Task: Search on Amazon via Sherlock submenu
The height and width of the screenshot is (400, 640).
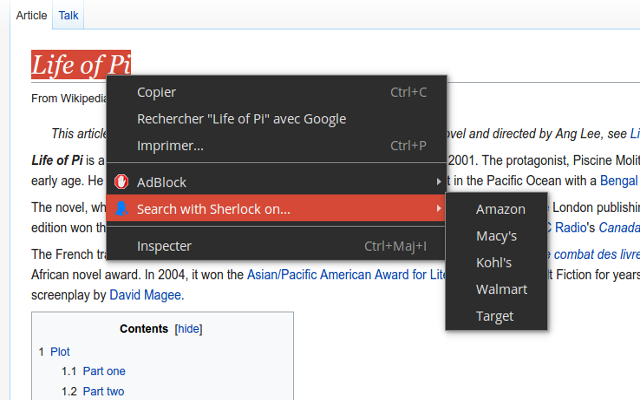Action: coord(500,209)
